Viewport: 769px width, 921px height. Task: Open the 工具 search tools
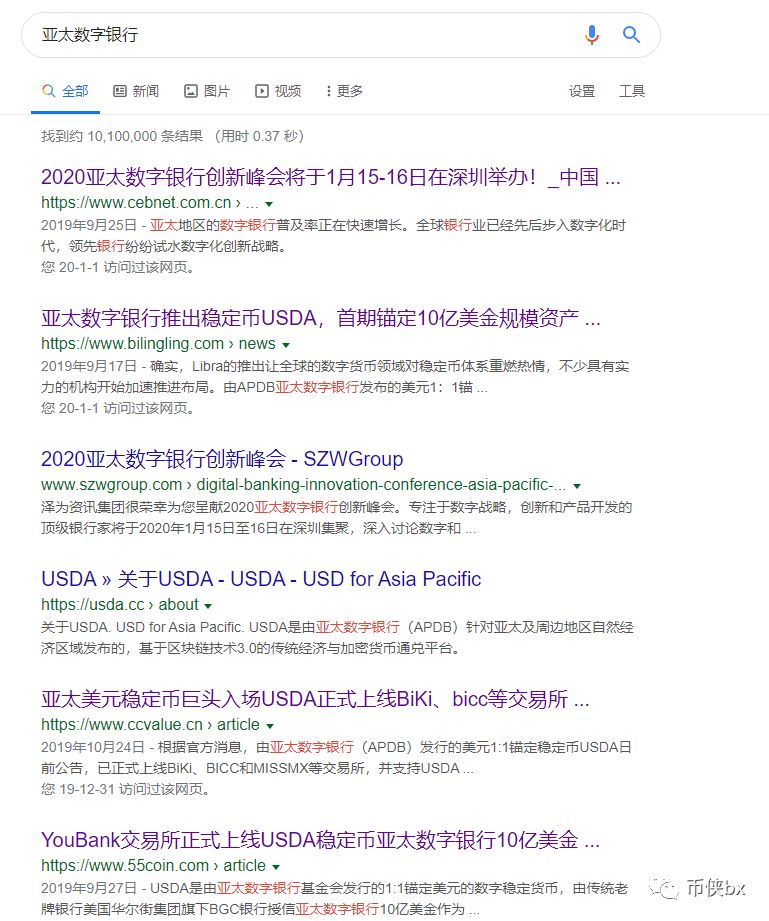pos(632,91)
